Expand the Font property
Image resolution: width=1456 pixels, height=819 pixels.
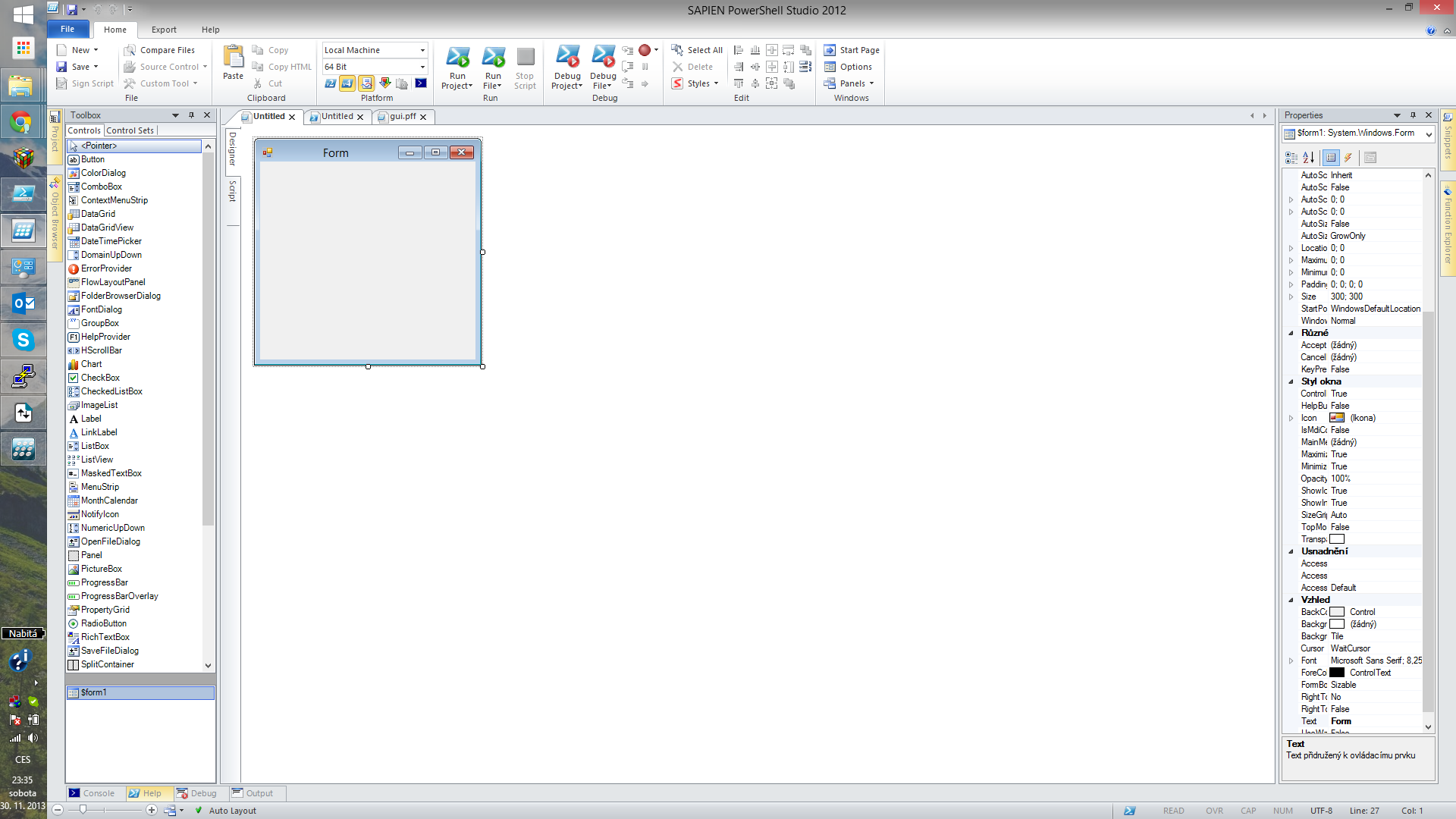[x=1291, y=661]
